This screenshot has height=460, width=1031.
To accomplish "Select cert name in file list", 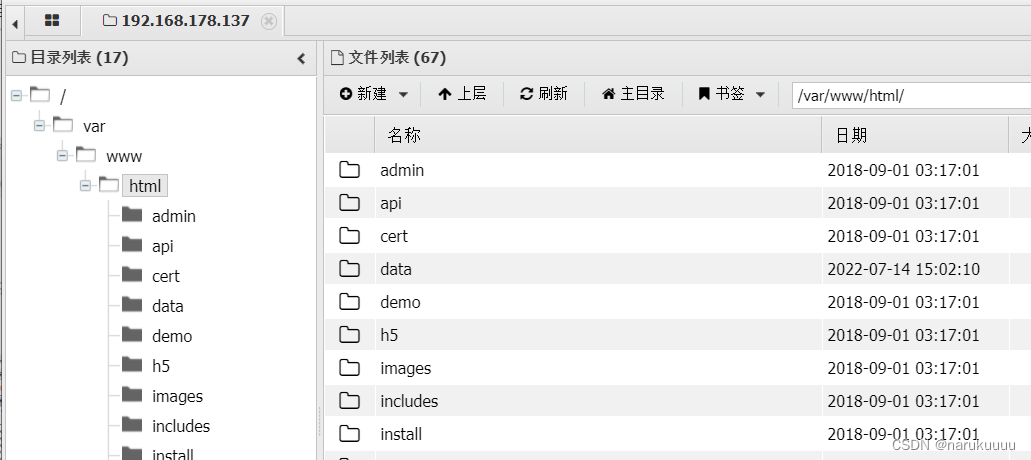I will (394, 237).
